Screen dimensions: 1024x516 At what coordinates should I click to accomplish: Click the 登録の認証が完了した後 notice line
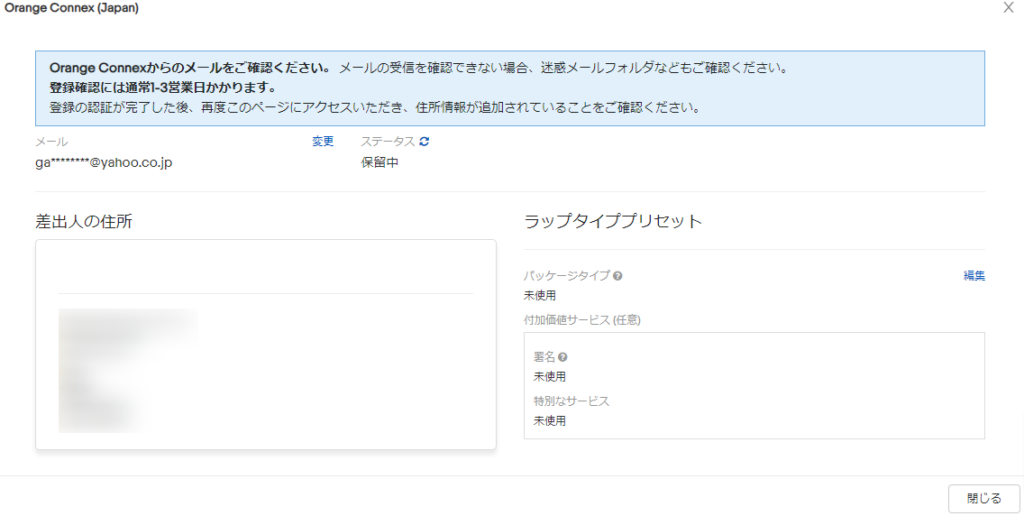[x=375, y=108]
